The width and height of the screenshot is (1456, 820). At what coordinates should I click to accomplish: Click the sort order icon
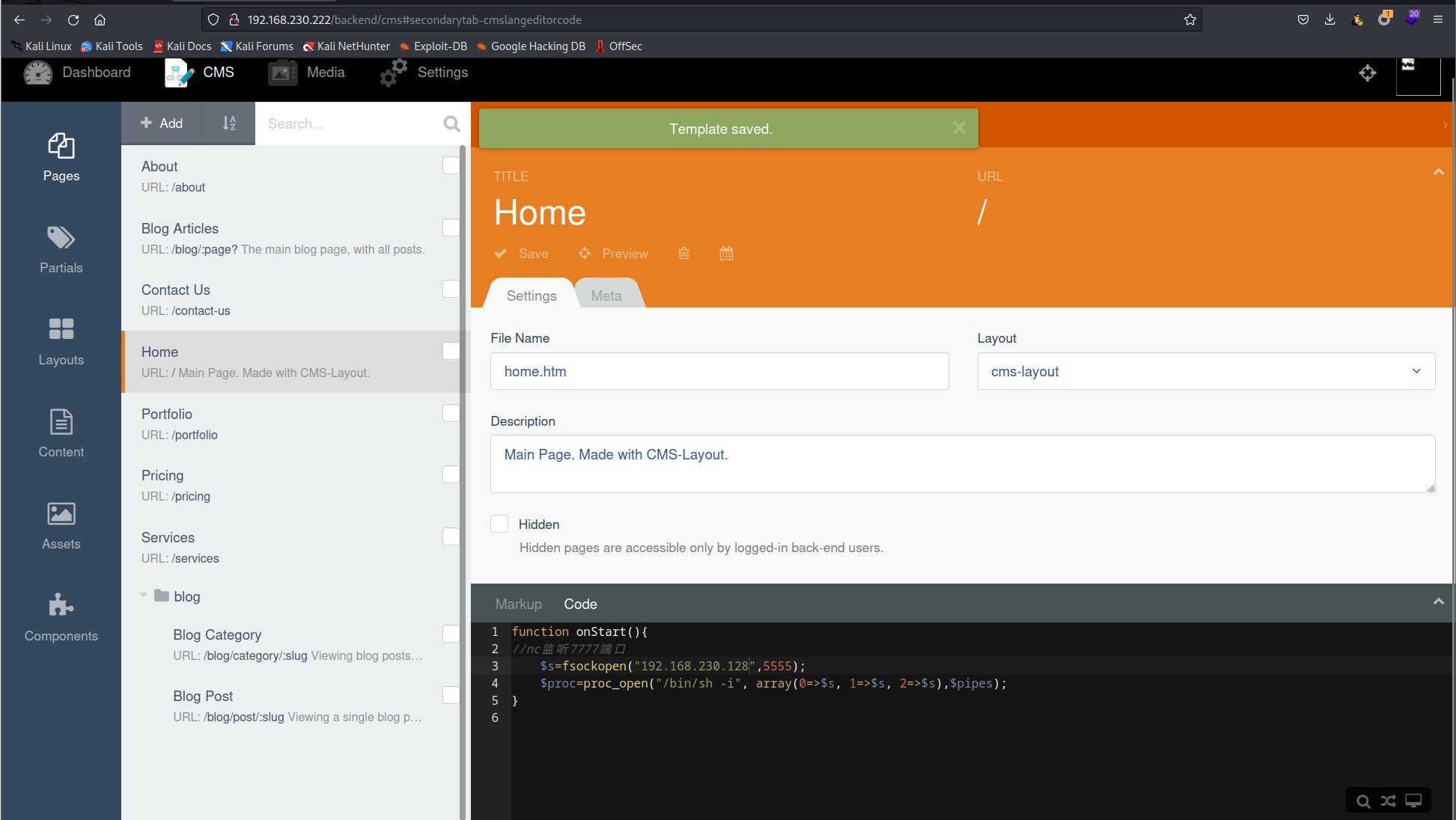229,123
